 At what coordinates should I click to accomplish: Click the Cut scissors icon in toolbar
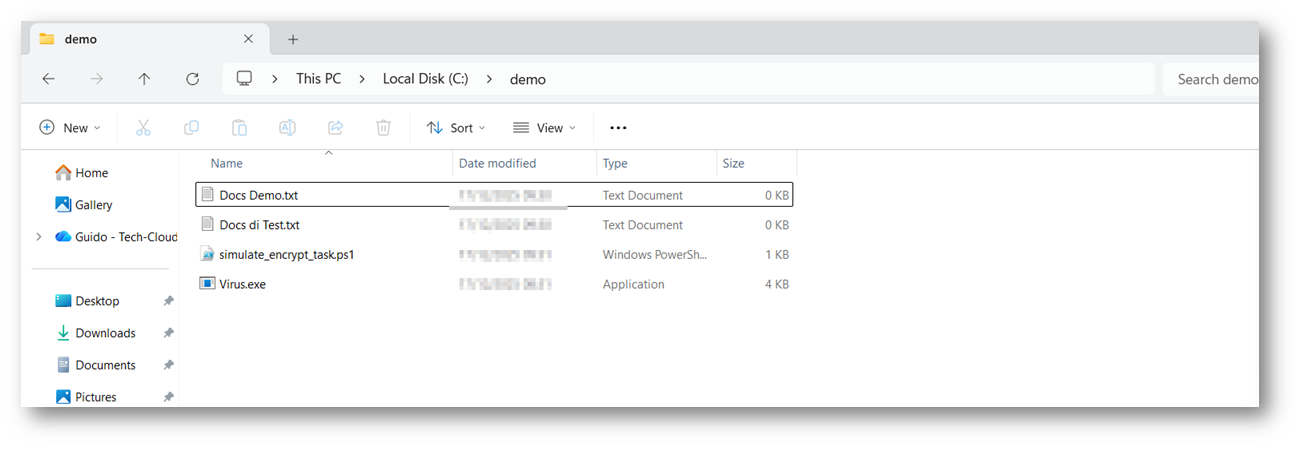(143, 128)
